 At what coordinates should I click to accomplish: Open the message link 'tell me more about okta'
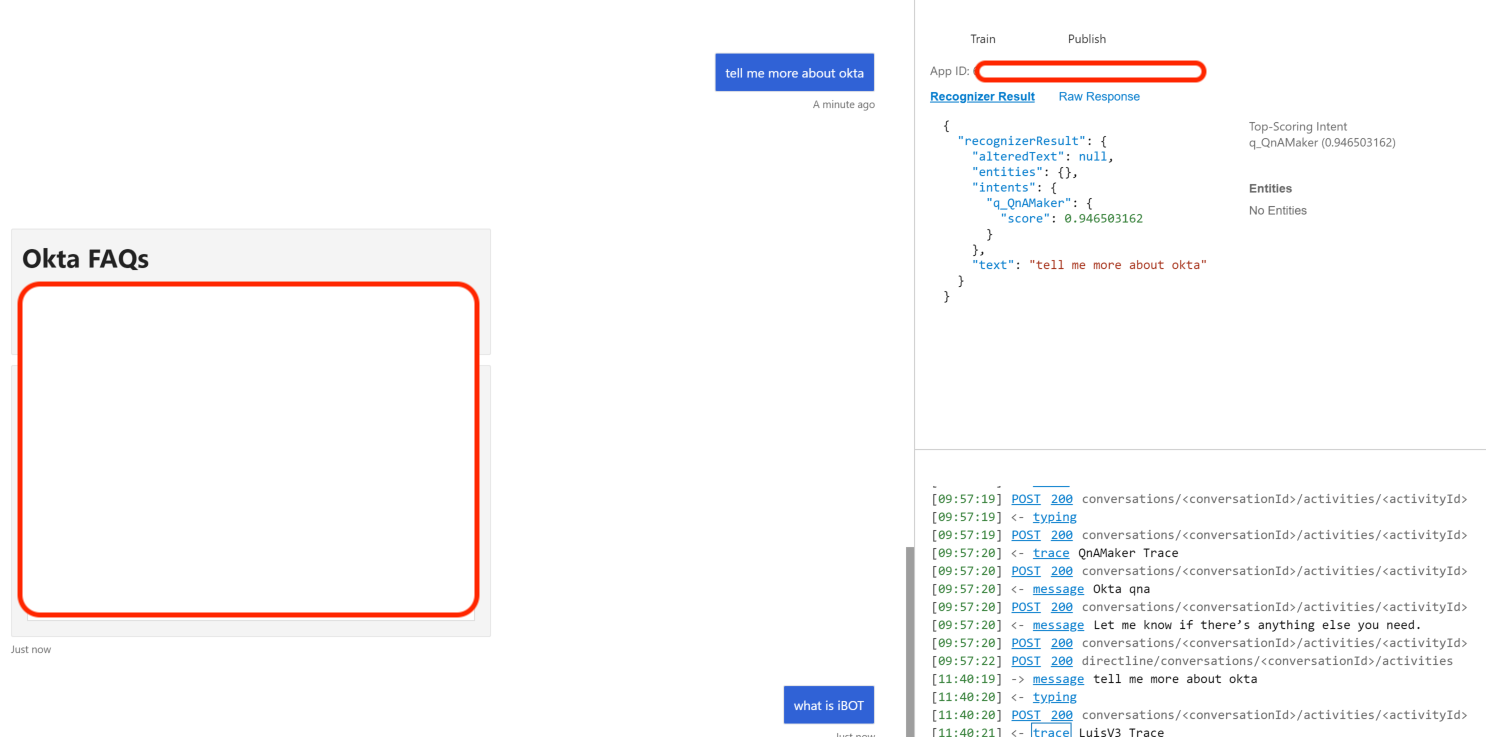tap(1058, 678)
